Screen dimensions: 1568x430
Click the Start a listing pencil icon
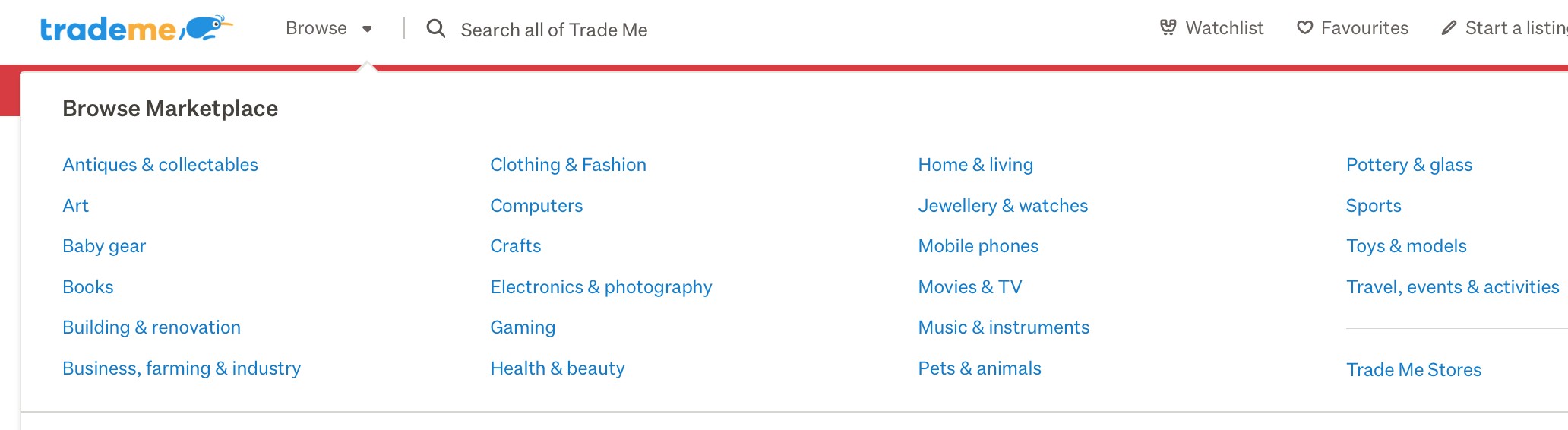coord(1449,28)
